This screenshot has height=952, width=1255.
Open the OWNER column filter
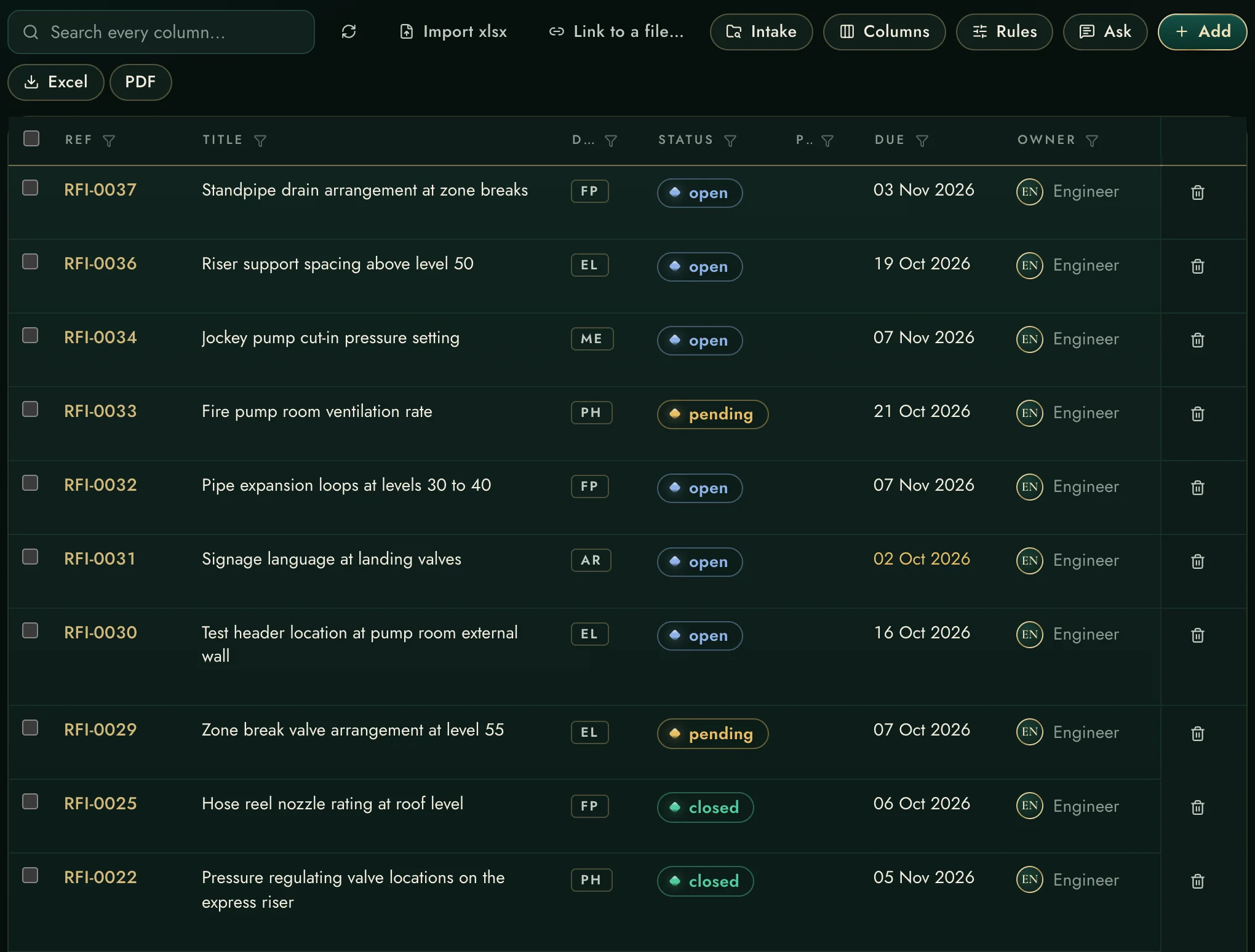(1092, 141)
